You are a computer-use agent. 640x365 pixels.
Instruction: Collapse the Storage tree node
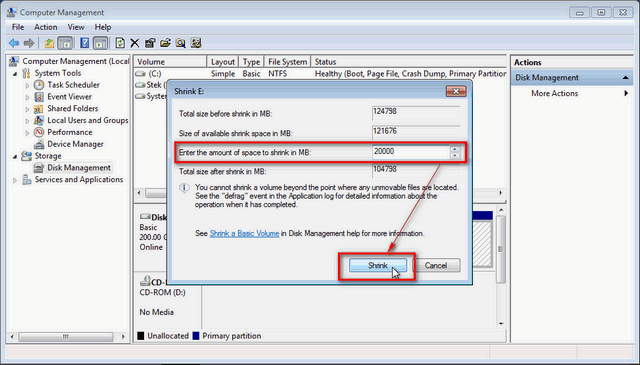pos(15,157)
